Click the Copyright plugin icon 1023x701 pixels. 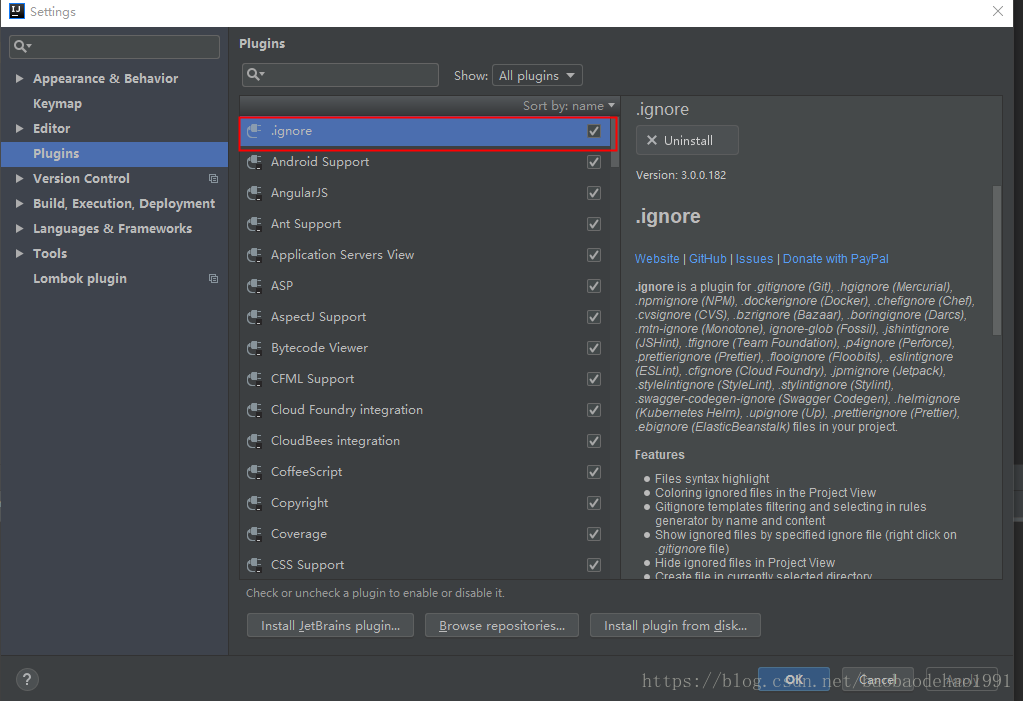254,503
